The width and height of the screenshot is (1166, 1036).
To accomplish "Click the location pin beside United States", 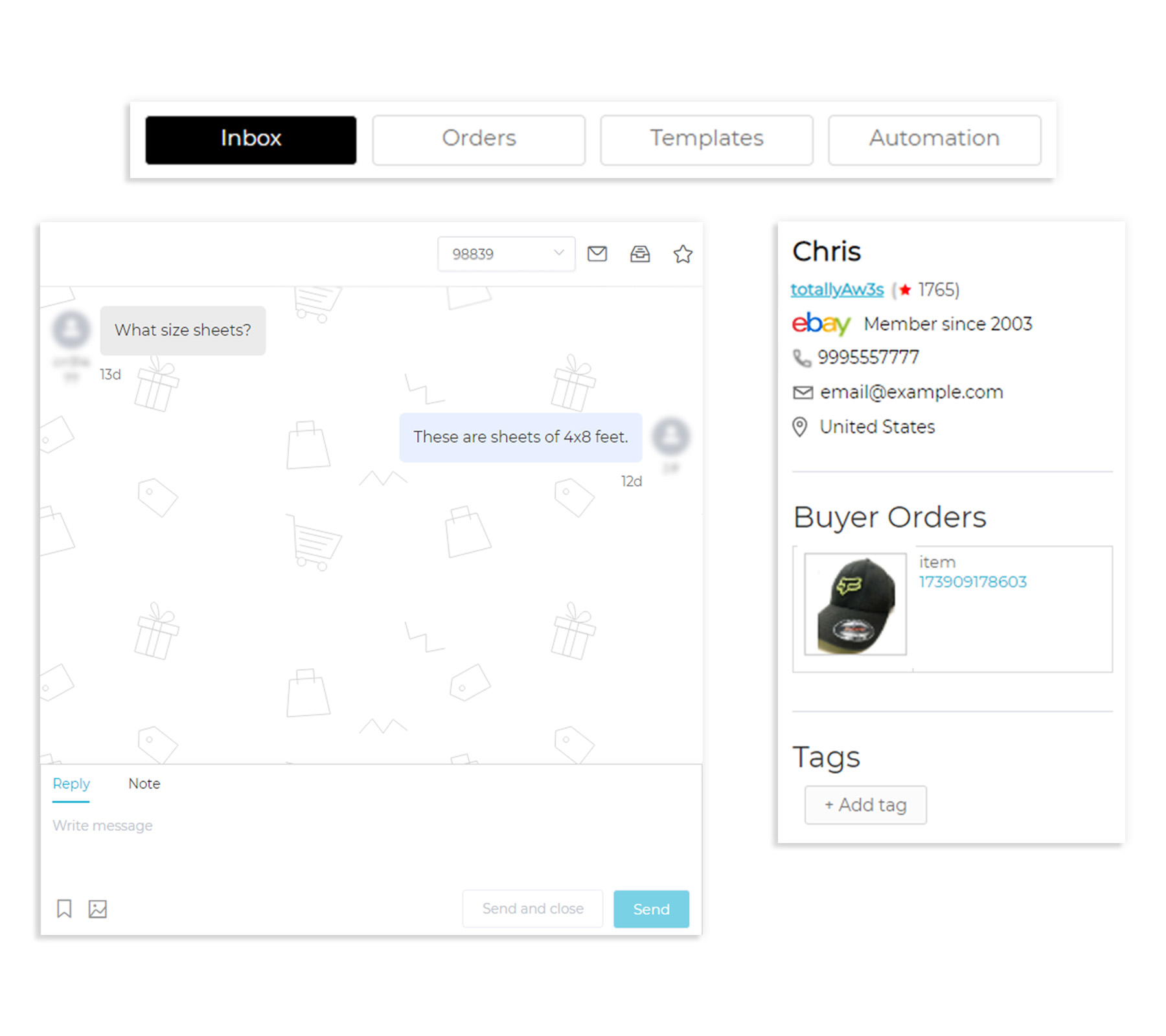I will 801,427.
